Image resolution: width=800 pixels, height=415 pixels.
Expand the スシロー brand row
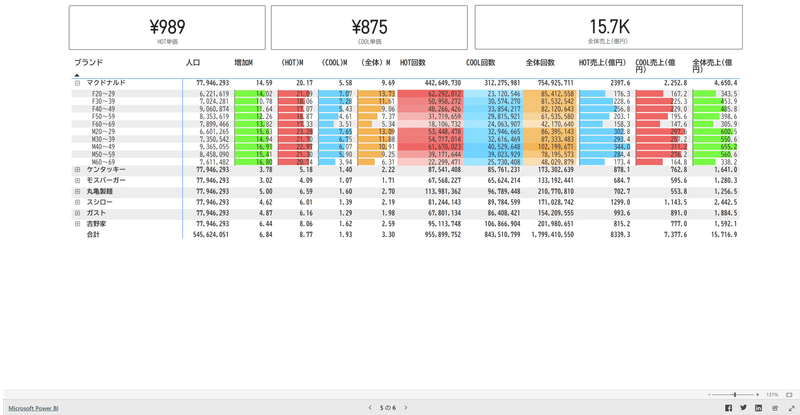[78, 202]
